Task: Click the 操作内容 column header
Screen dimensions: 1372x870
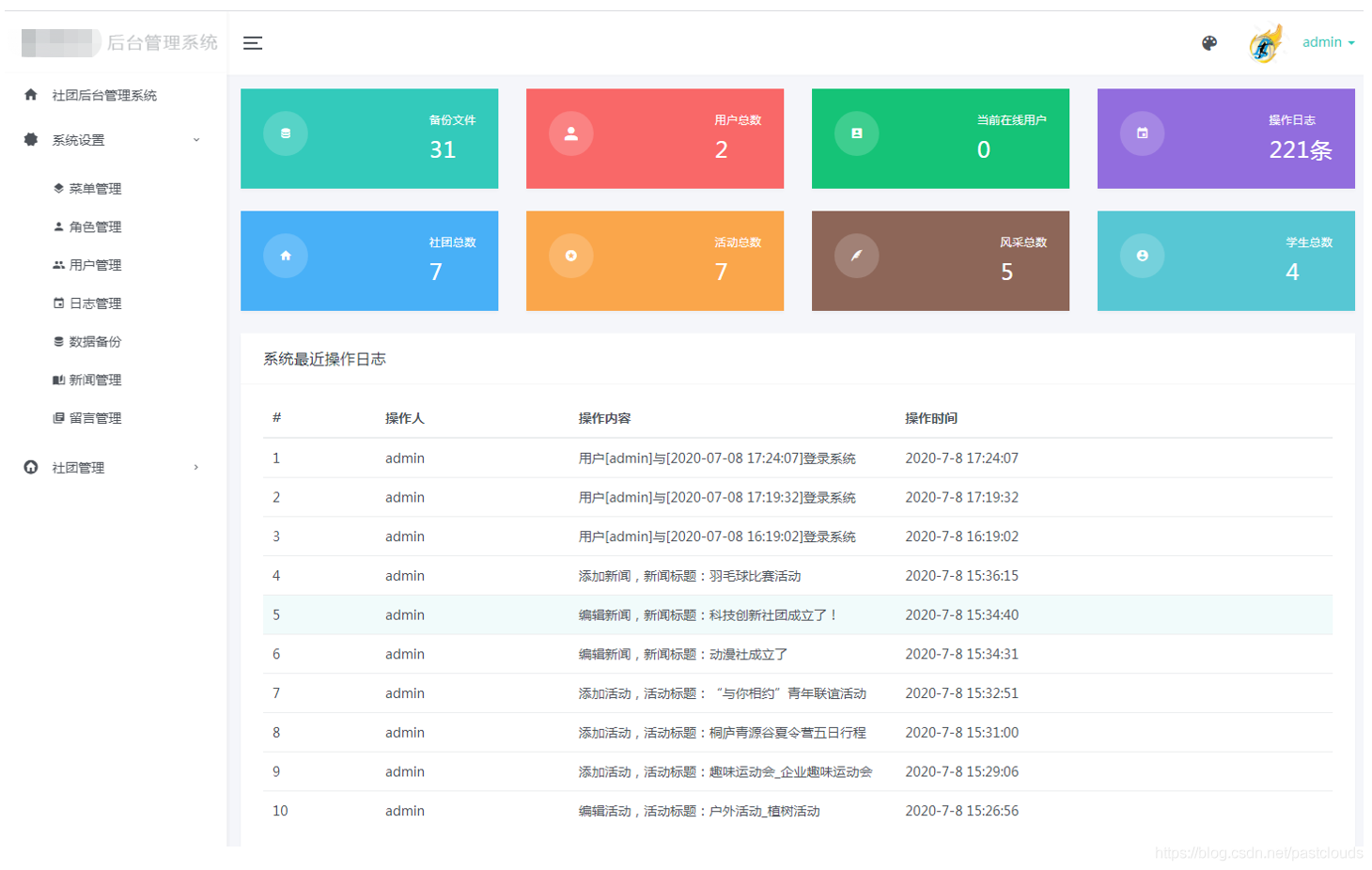Action: click(604, 418)
